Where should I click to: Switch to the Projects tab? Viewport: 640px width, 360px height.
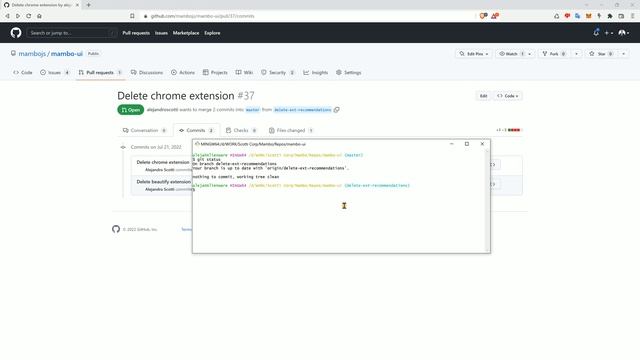[x=215, y=72]
